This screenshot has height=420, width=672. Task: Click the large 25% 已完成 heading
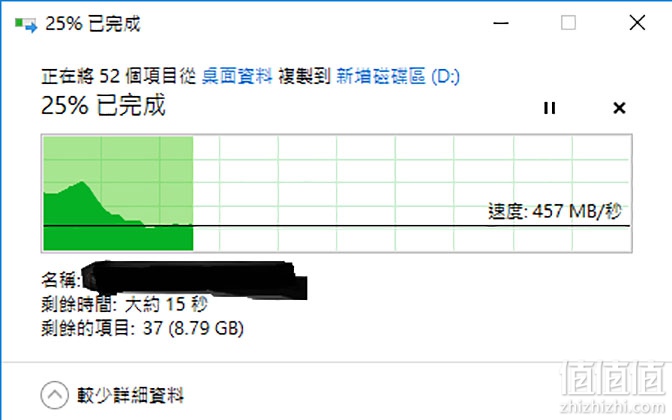pos(103,105)
